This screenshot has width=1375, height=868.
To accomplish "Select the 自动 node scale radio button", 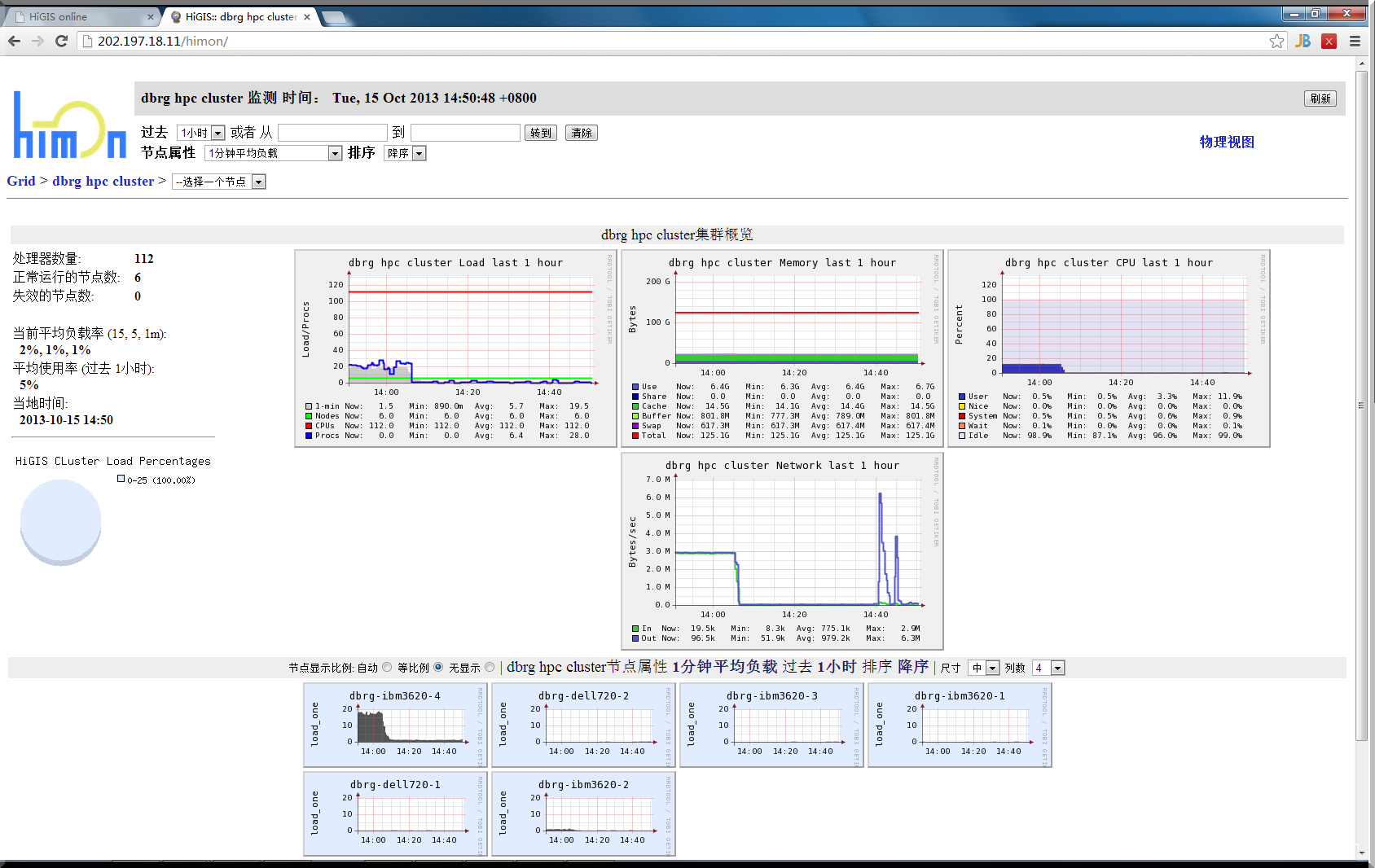I will click(387, 667).
